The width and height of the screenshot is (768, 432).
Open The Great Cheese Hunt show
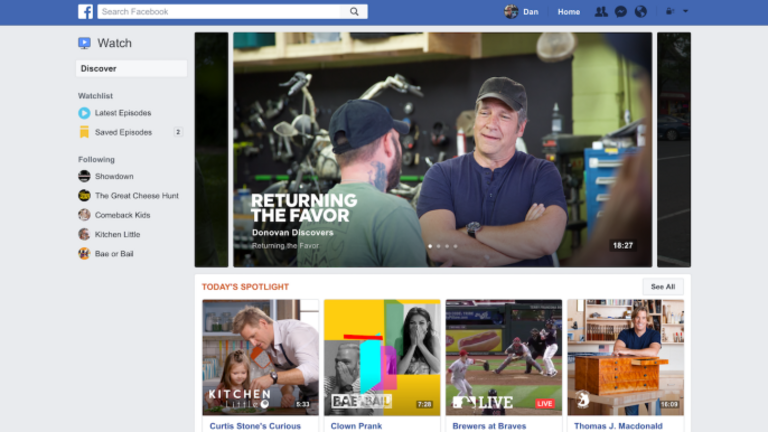(x=137, y=196)
